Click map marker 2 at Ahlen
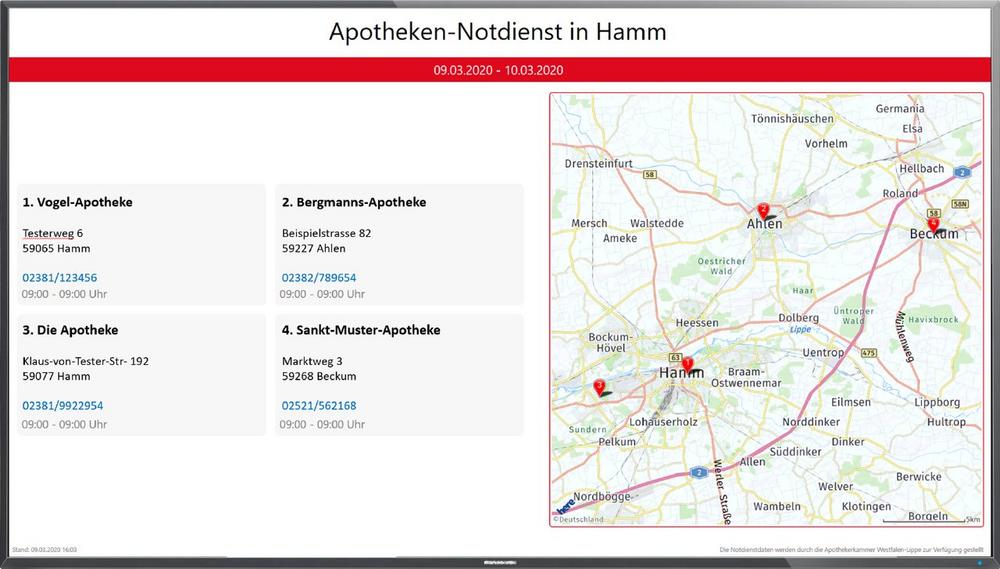 [x=763, y=210]
